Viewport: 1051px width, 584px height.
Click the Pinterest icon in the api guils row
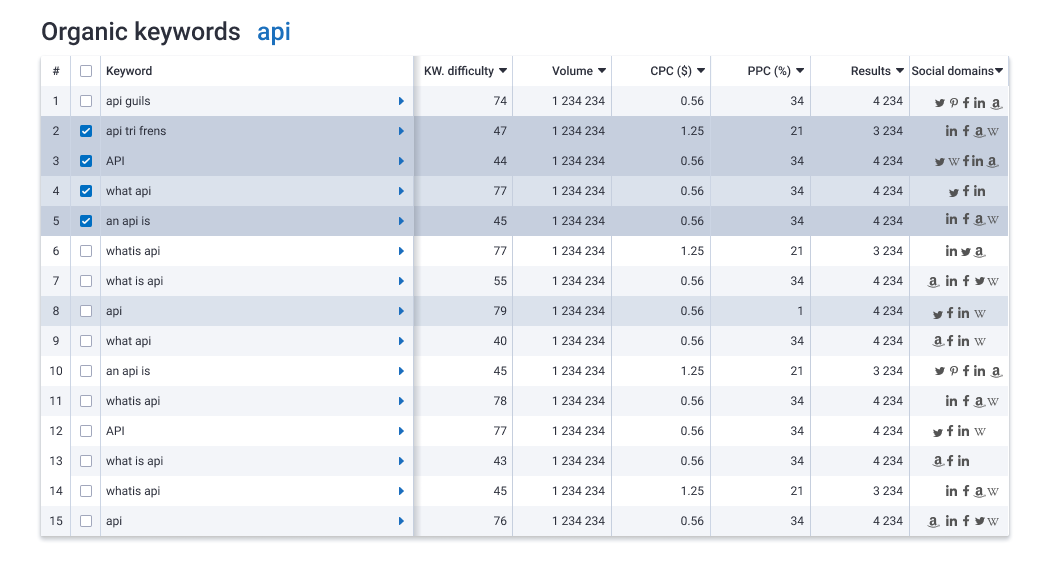click(x=953, y=102)
